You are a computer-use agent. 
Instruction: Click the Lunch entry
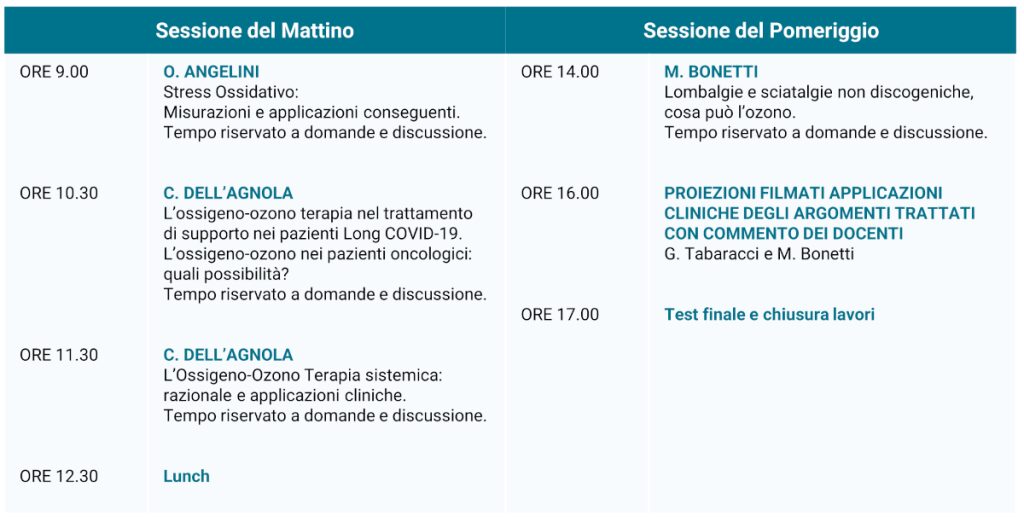(x=186, y=476)
